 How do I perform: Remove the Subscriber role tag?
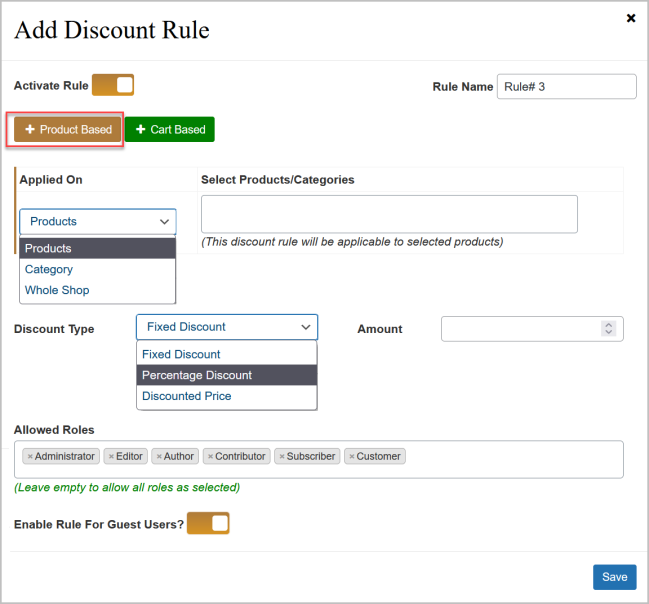point(281,457)
